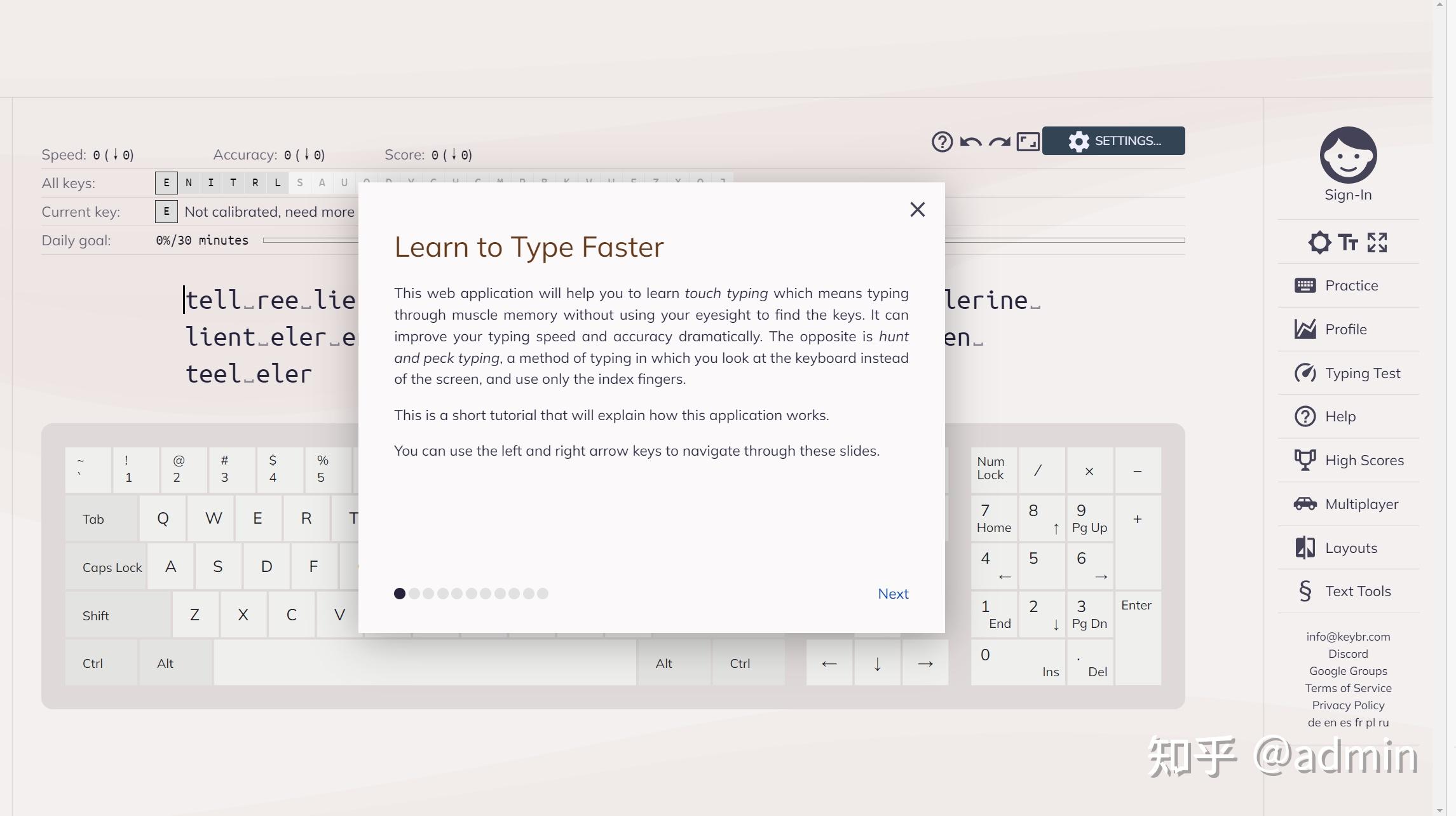Image resolution: width=1456 pixels, height=816 pixels.
Task: Open the SETTINGS... button
Action: click(x=1113, y=140)
